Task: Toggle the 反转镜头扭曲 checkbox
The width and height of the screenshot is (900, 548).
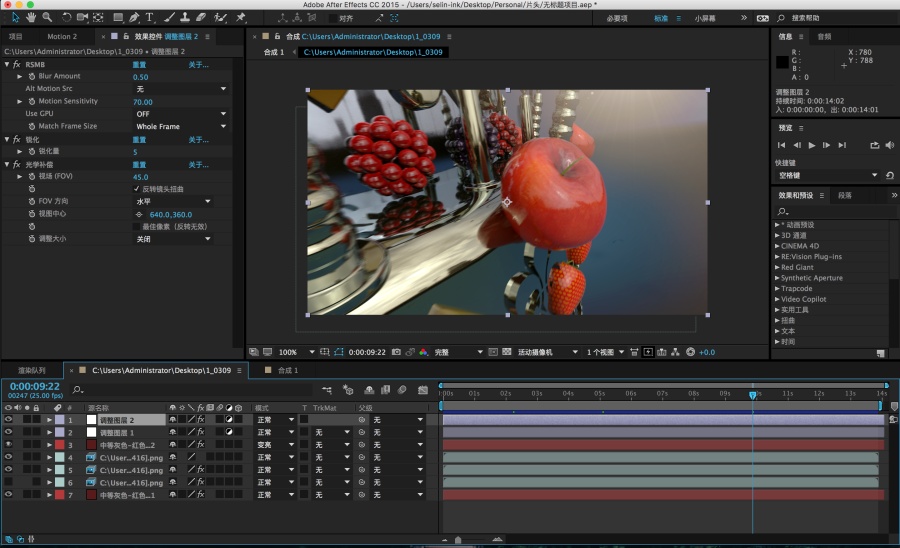Action: coord(137,189)
